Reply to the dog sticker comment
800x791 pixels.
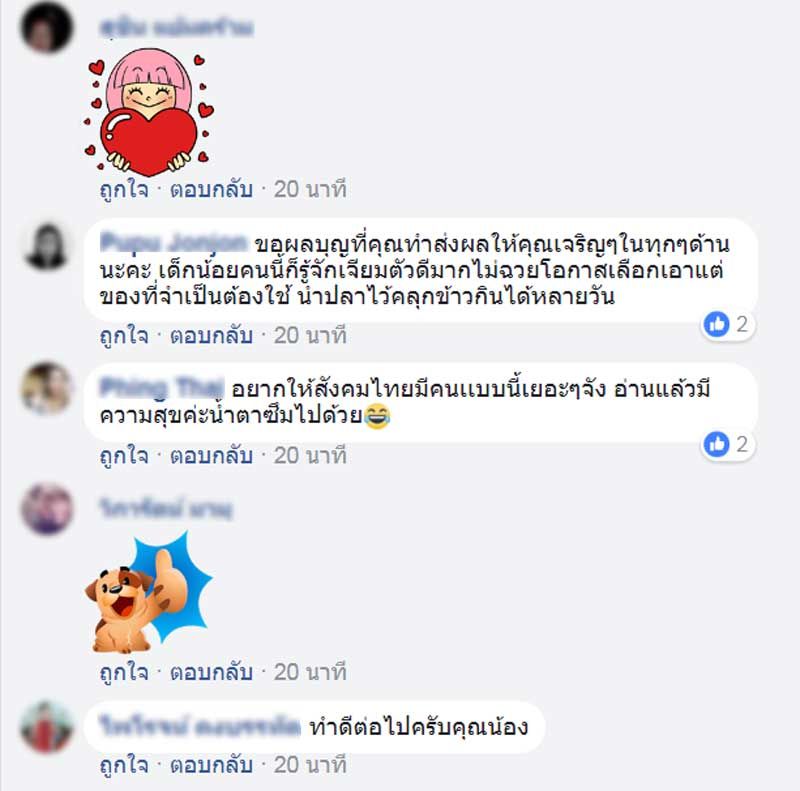tap(211, 672)
